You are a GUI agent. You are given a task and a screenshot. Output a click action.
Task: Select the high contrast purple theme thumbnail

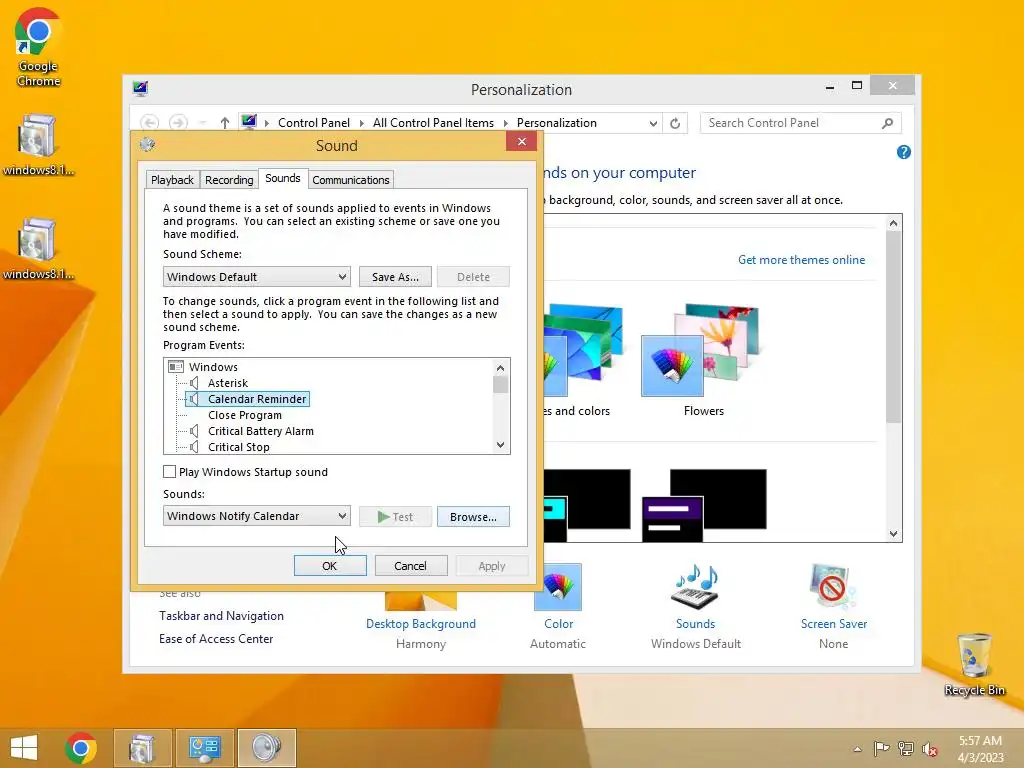coord(704,505)
